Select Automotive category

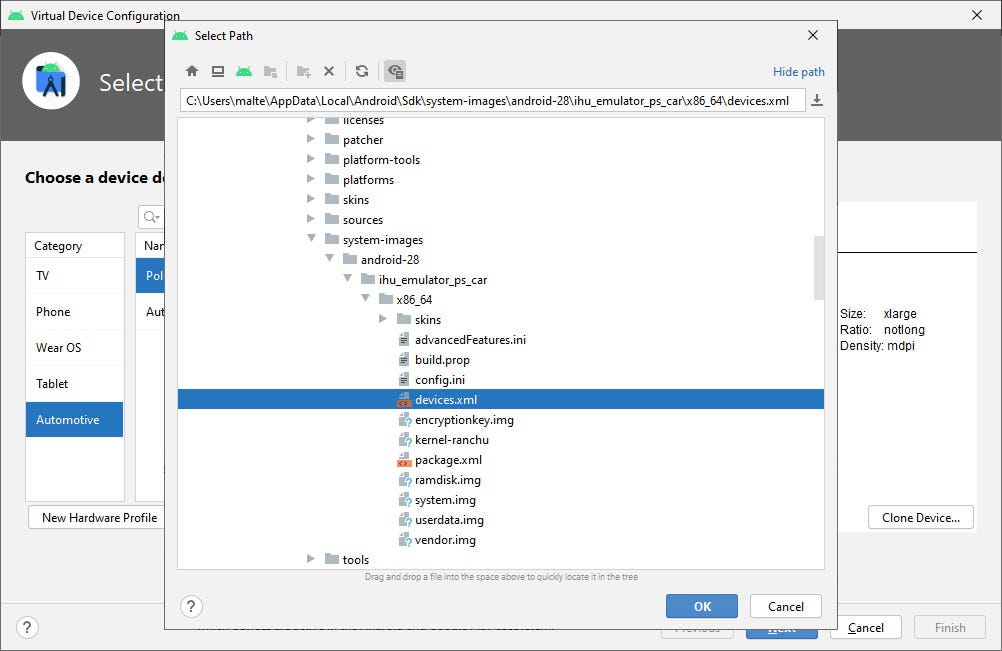75,420
